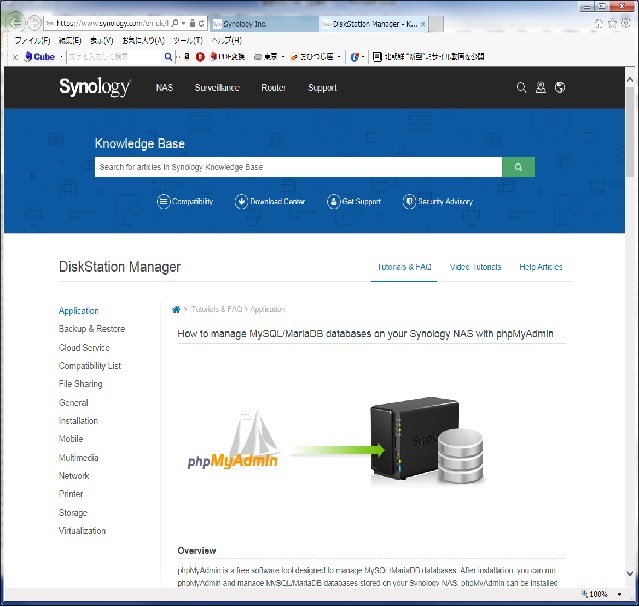Open the File Sharing category
This screenshot has width=639, height=607.
click(x=80, y=384)
